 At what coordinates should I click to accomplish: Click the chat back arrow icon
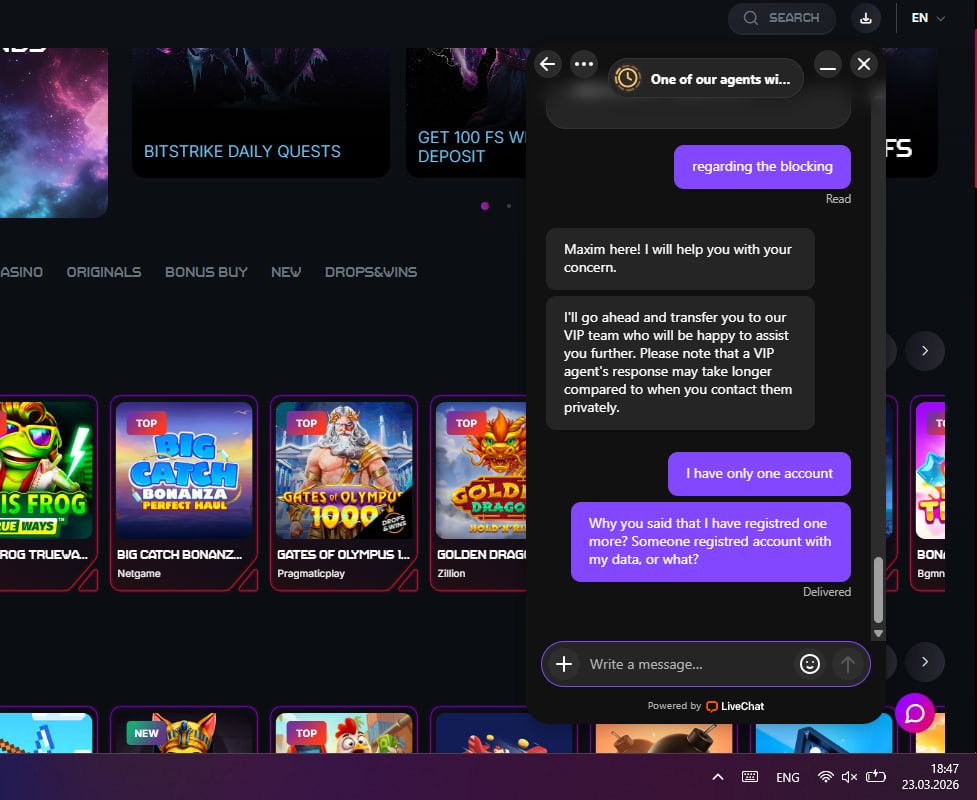pyautogui.click(x=547, y=64)
